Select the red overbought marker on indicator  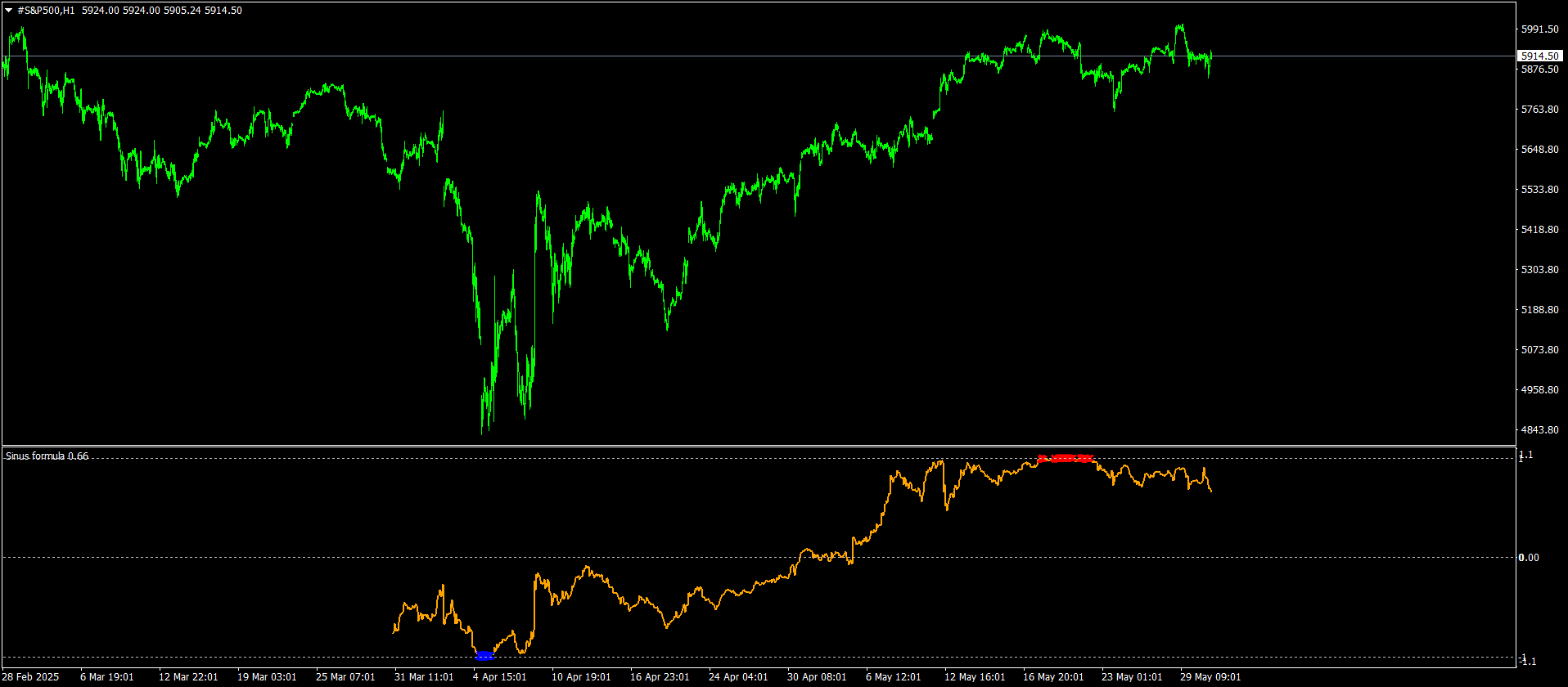coord(1066,458)
